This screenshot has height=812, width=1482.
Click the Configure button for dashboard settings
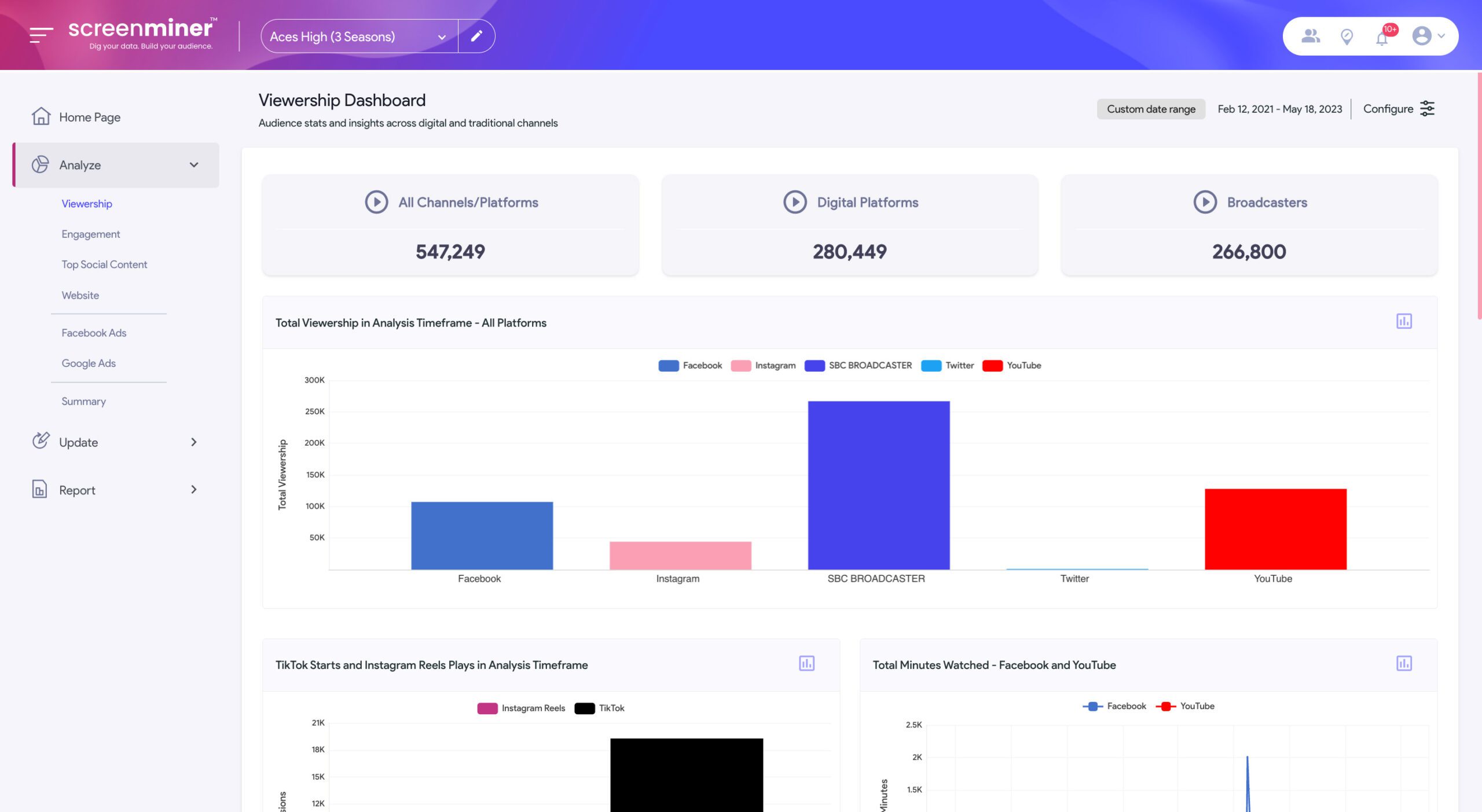(x=1399, y=109)
